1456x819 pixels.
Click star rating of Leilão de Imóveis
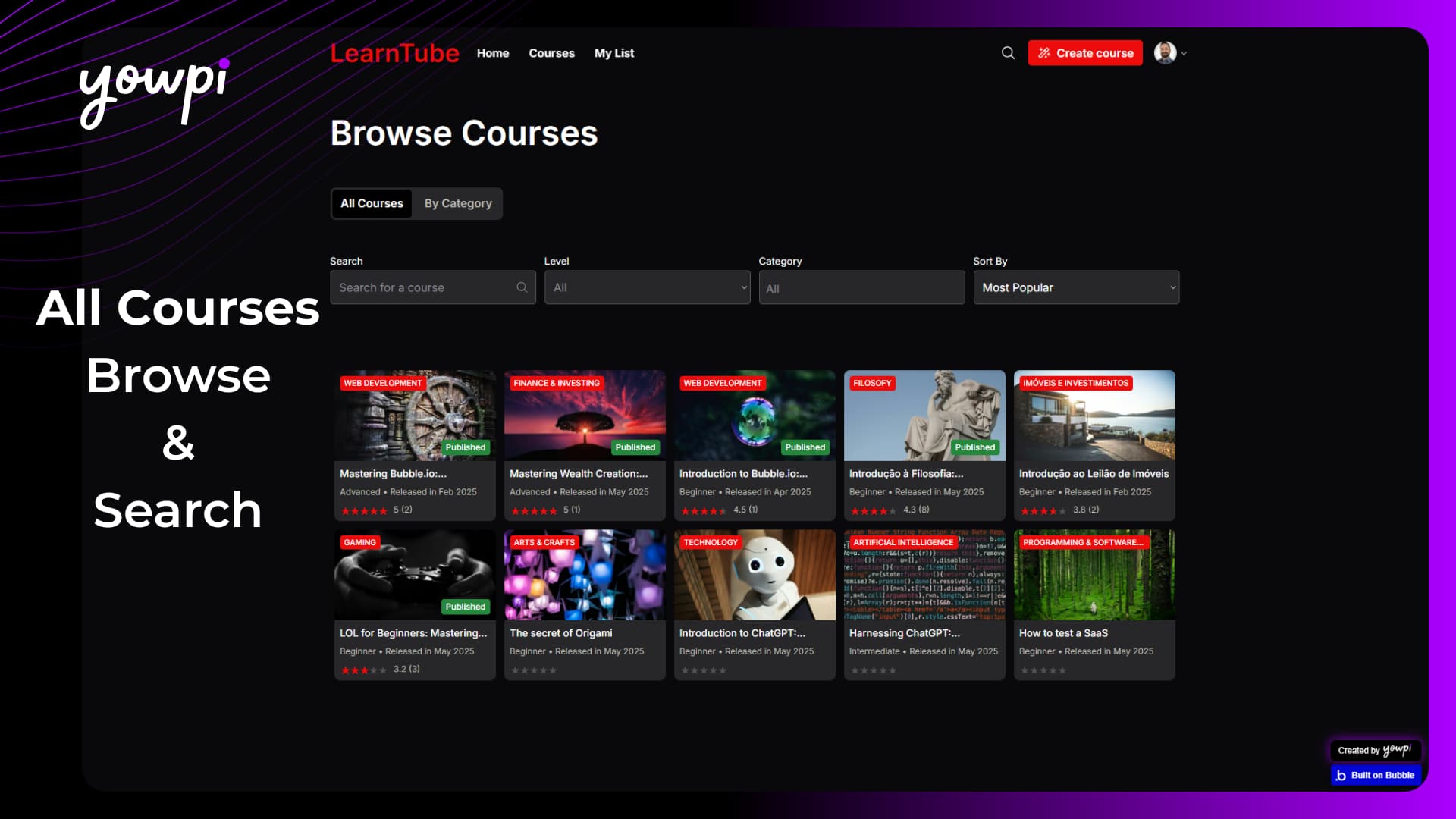(1043, 510)
